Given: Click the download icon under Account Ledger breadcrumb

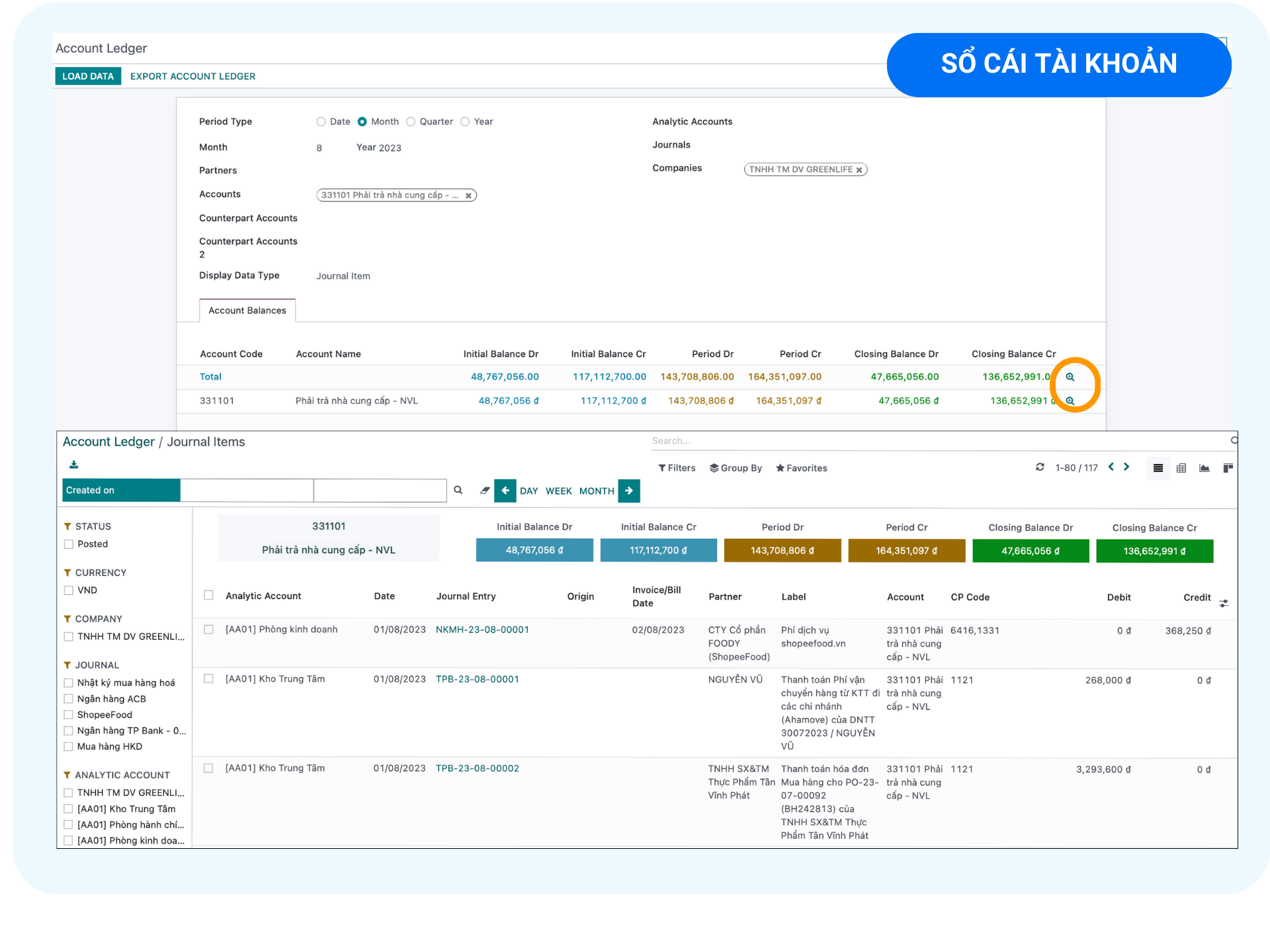Looking at the screenshot, I should tap(73, 465).
